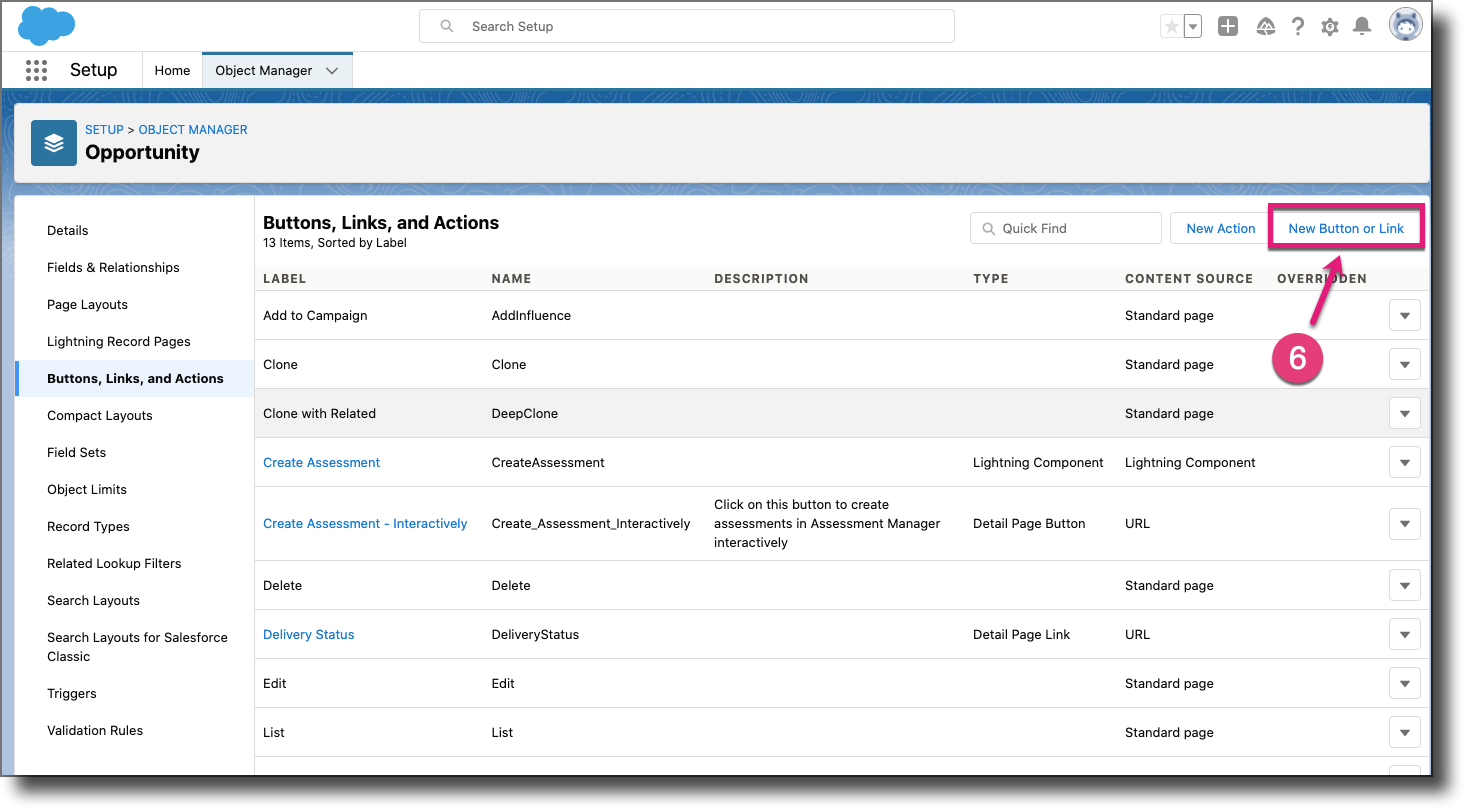Select Page Layouts in the sidebar
Image resolution: width=1465 pixels, height=809 pixels.
click(x=87, y=305)
